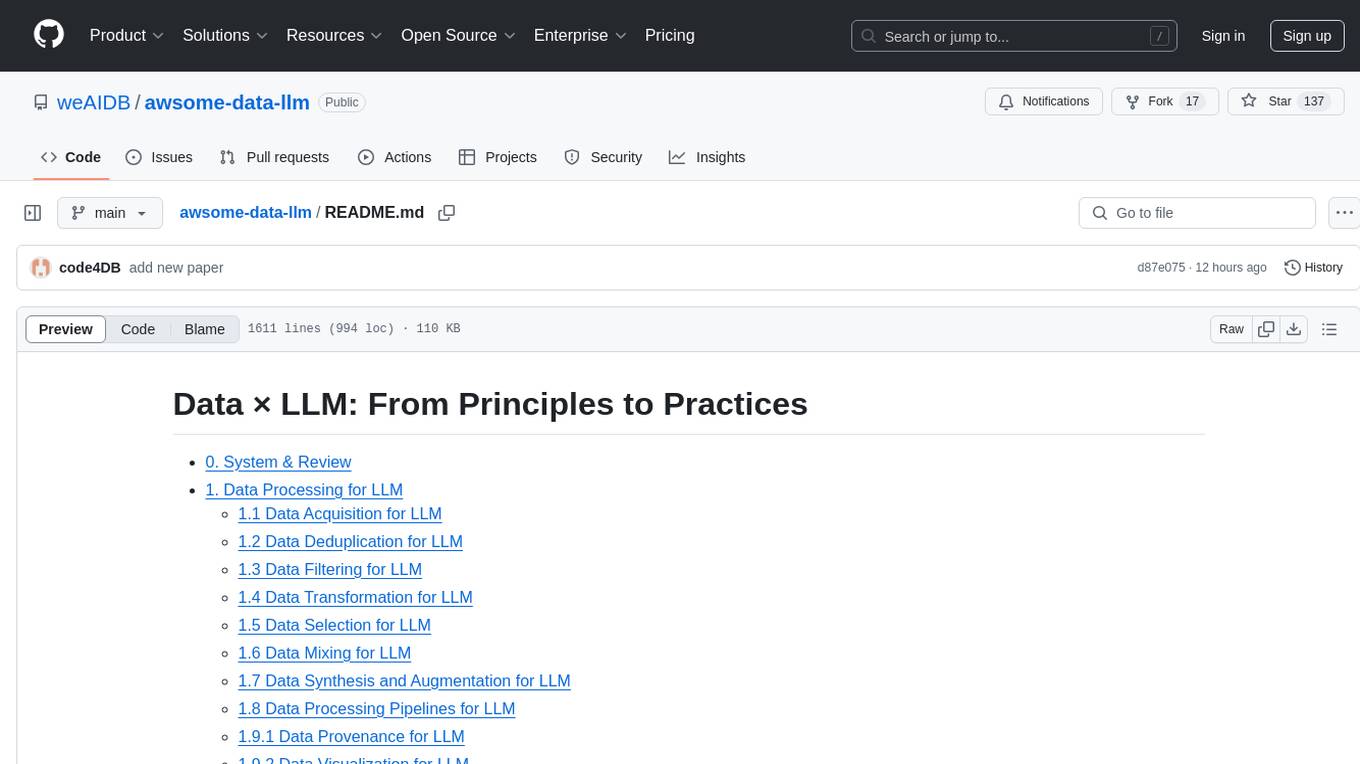This screenshot has height=764, width=1360.
Task: Jump to 1.5 Data Selection for LLM
Action: [334, 626]
